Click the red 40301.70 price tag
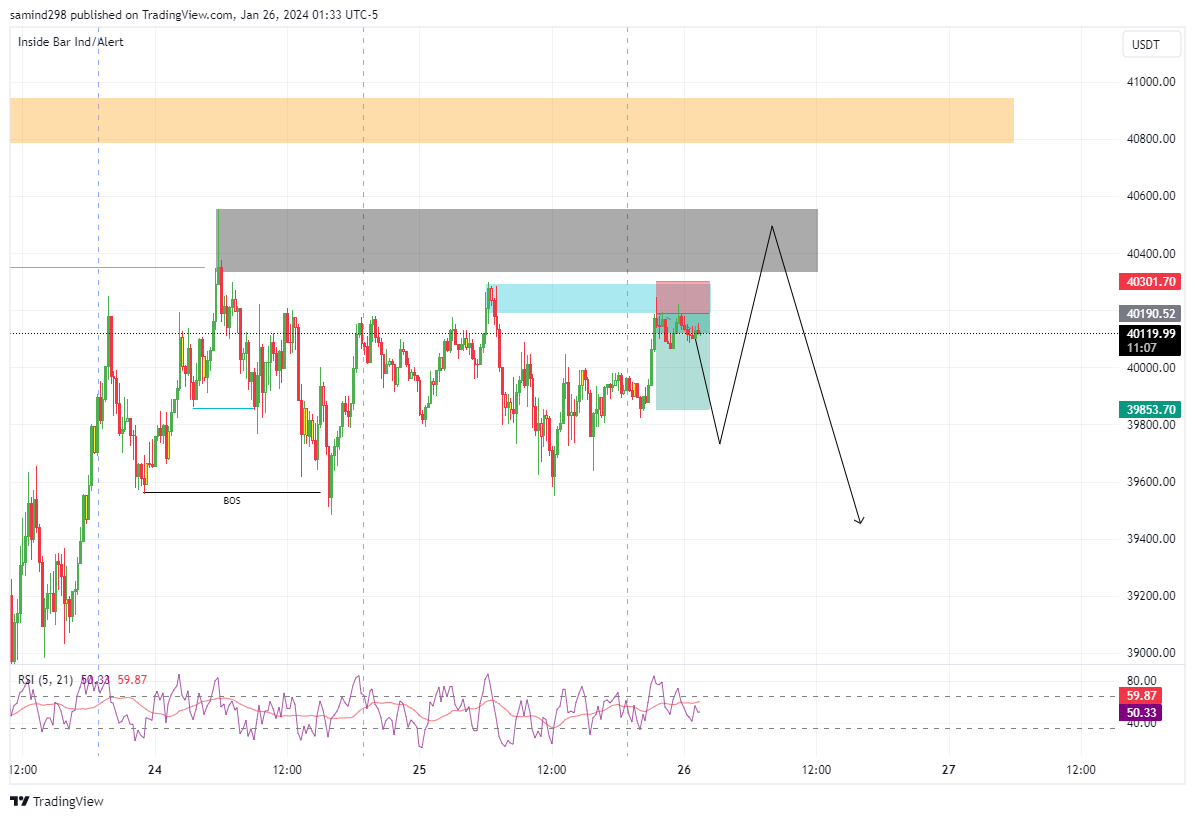Viewport: 1195px width, 819px height. coord(1149,283)
